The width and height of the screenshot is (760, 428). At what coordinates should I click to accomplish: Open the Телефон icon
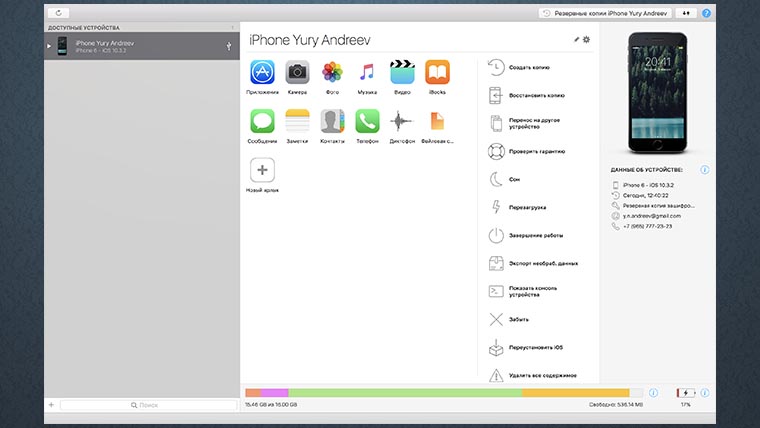[x=367, y=121]
